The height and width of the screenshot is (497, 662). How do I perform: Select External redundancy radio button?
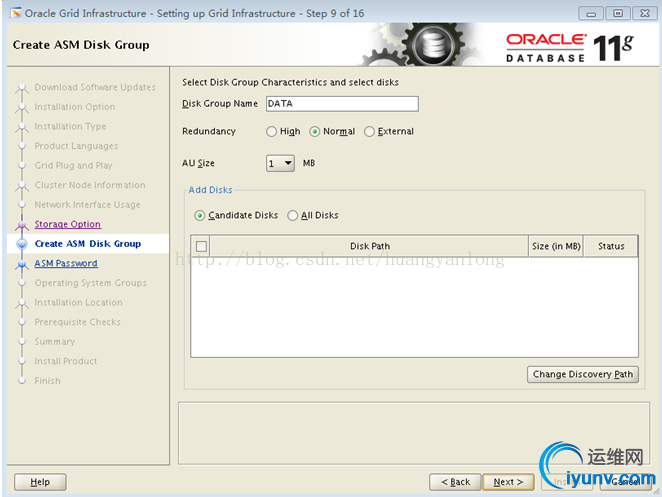tap(369, 132)
